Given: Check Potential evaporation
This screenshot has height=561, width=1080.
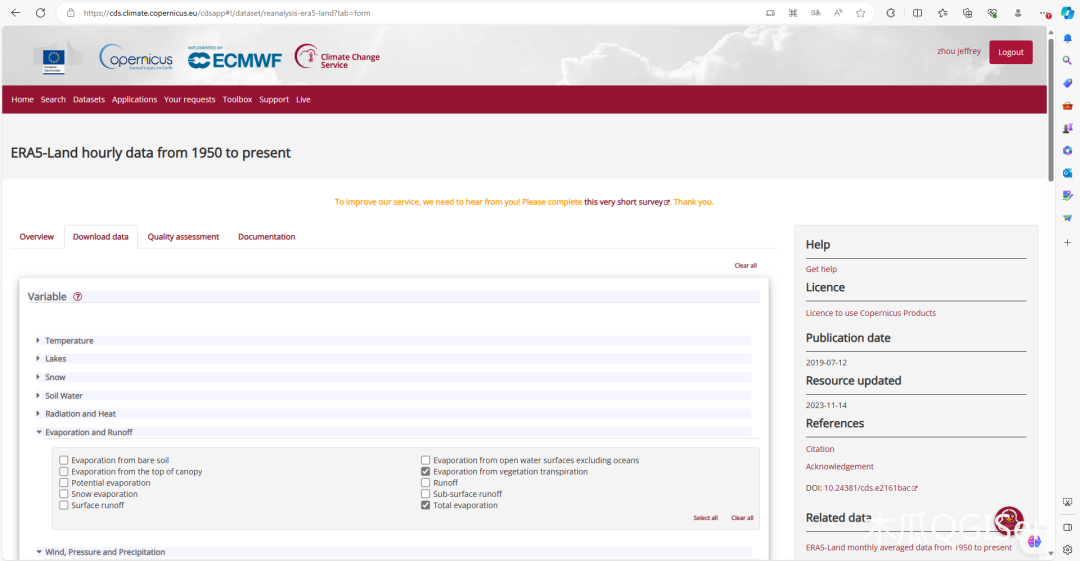Looking at the screenshot, I should point(63,482).
